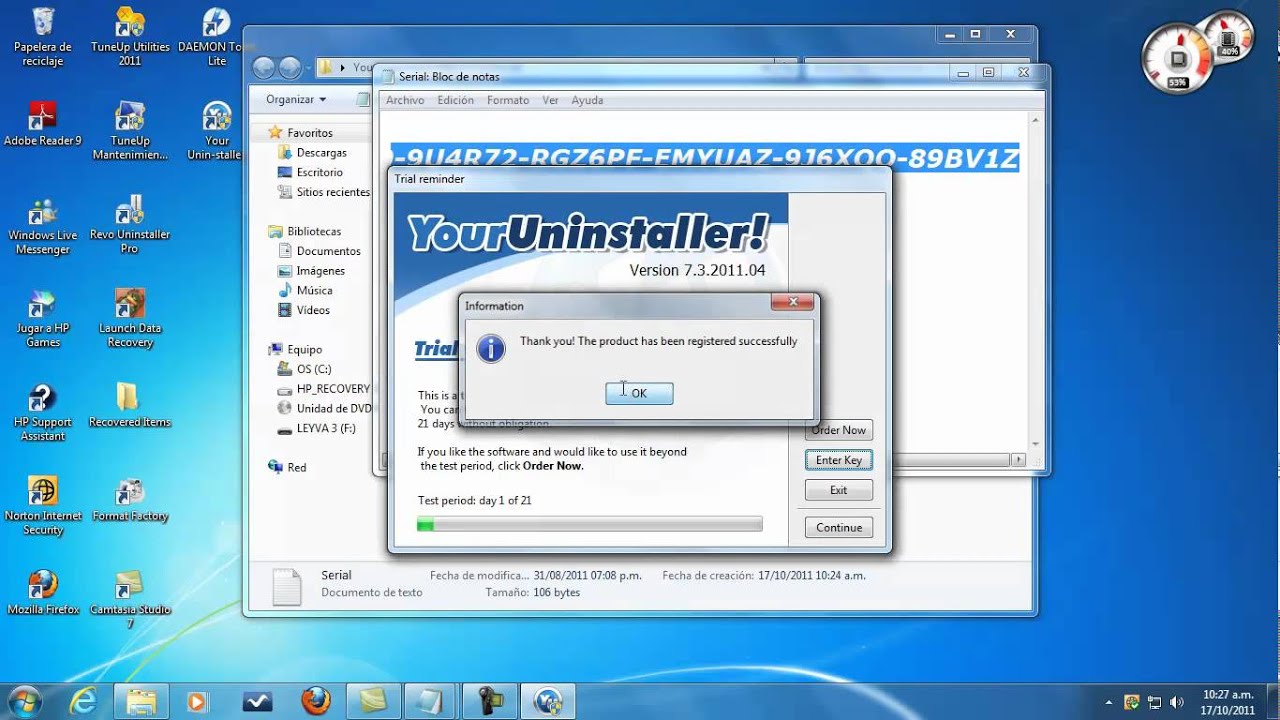Open the Archivo menu in Notepad
1280x720 pixels.
click(404, 100)
